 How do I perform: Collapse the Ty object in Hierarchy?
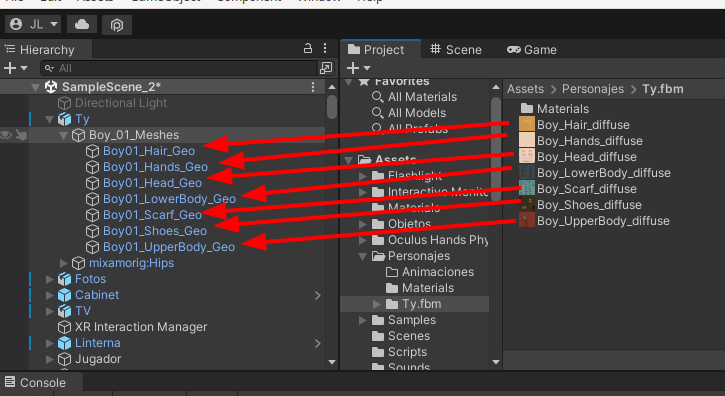[x=49, y=119]
